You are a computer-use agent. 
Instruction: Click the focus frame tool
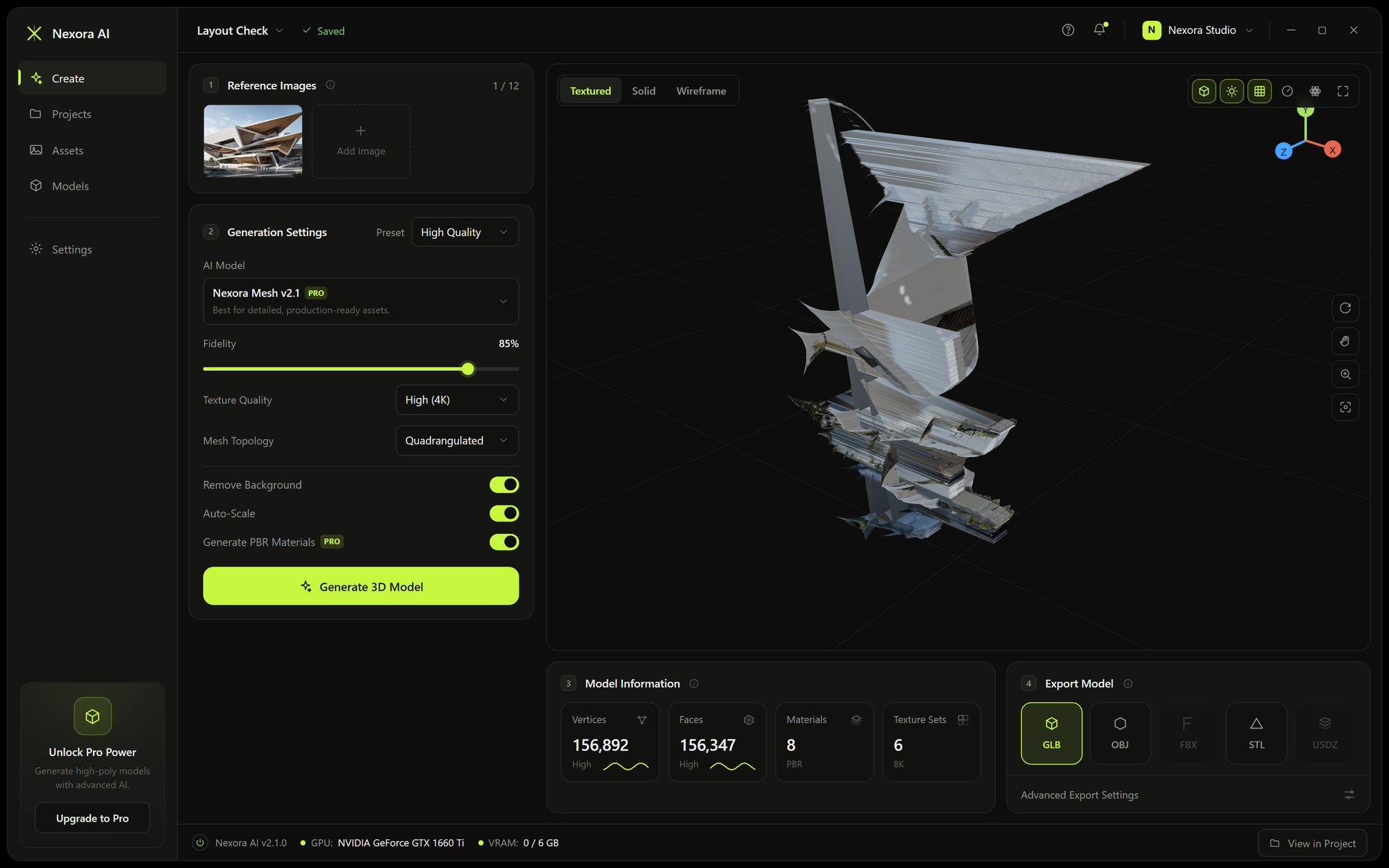[1345, 408]
